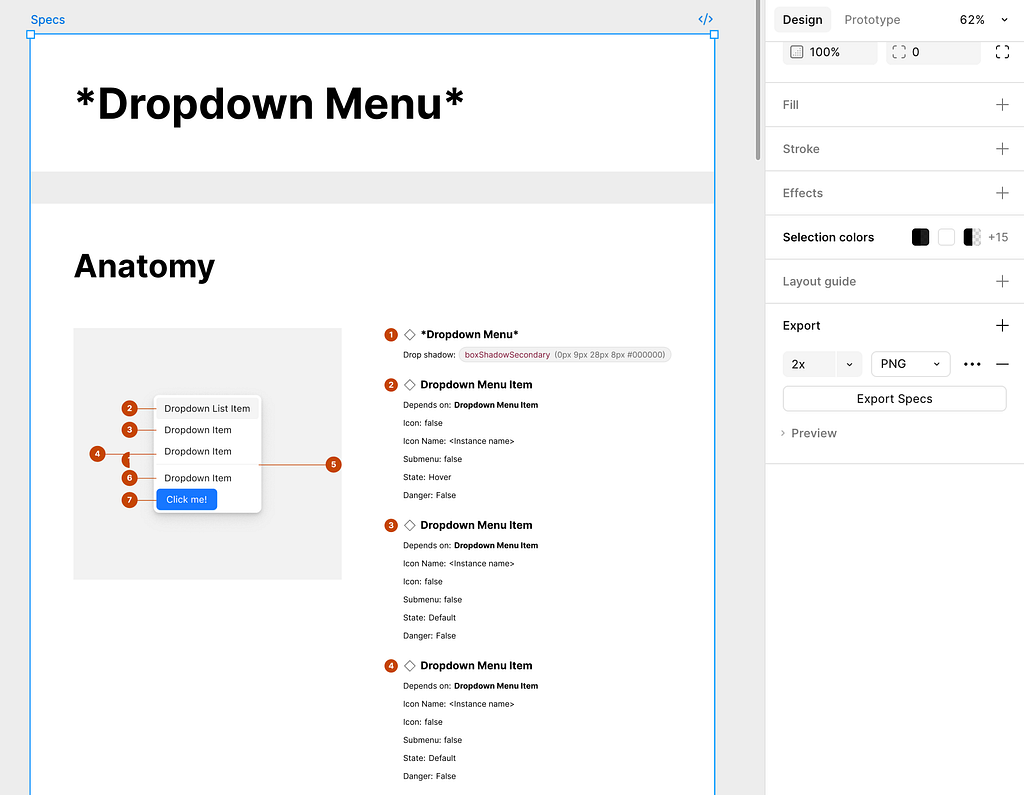Open the 2x export scale dropdown
This screenshot has width=1024, height=795.
click(849, 364)
